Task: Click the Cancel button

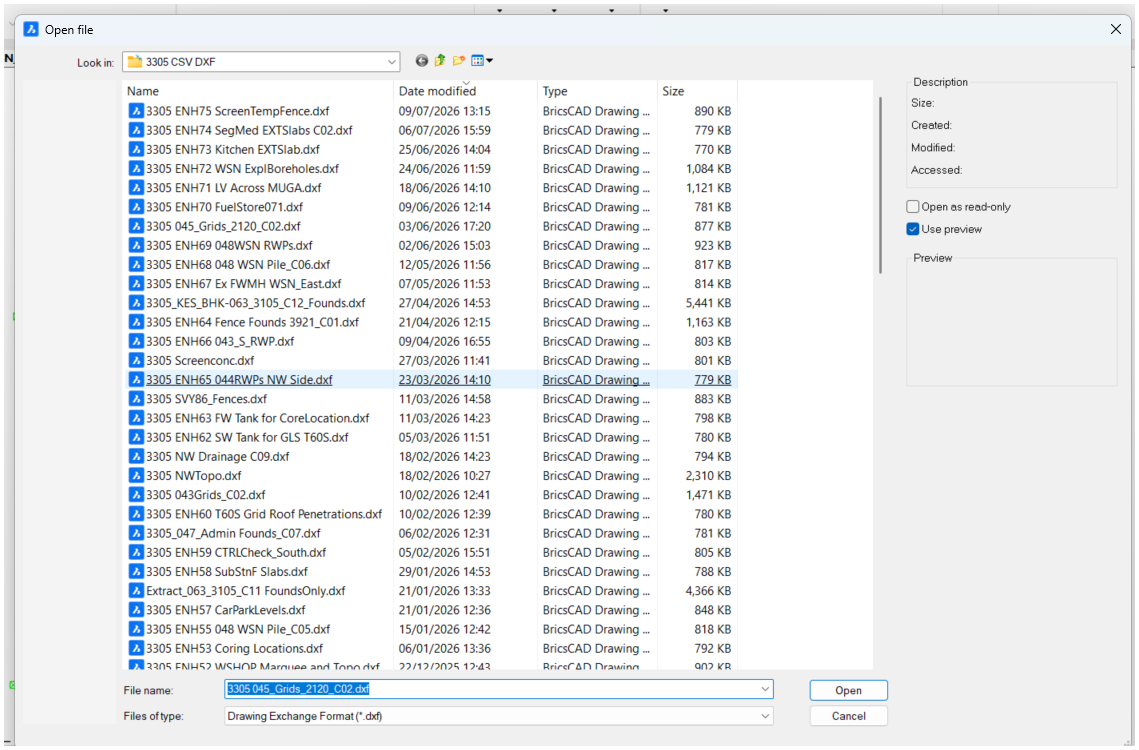Action: click(848, 716)
